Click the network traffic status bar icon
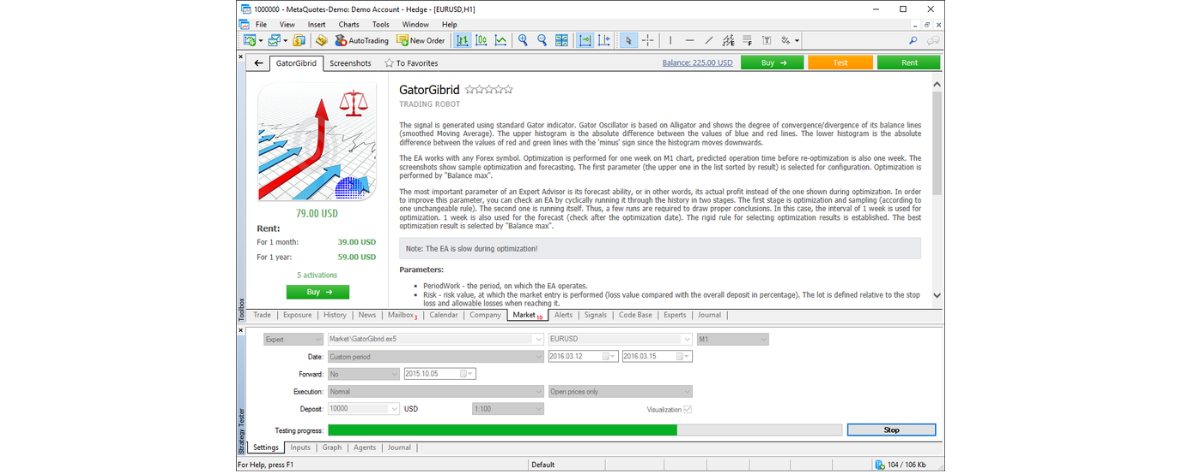1181x472 pixels. point(880,464)
